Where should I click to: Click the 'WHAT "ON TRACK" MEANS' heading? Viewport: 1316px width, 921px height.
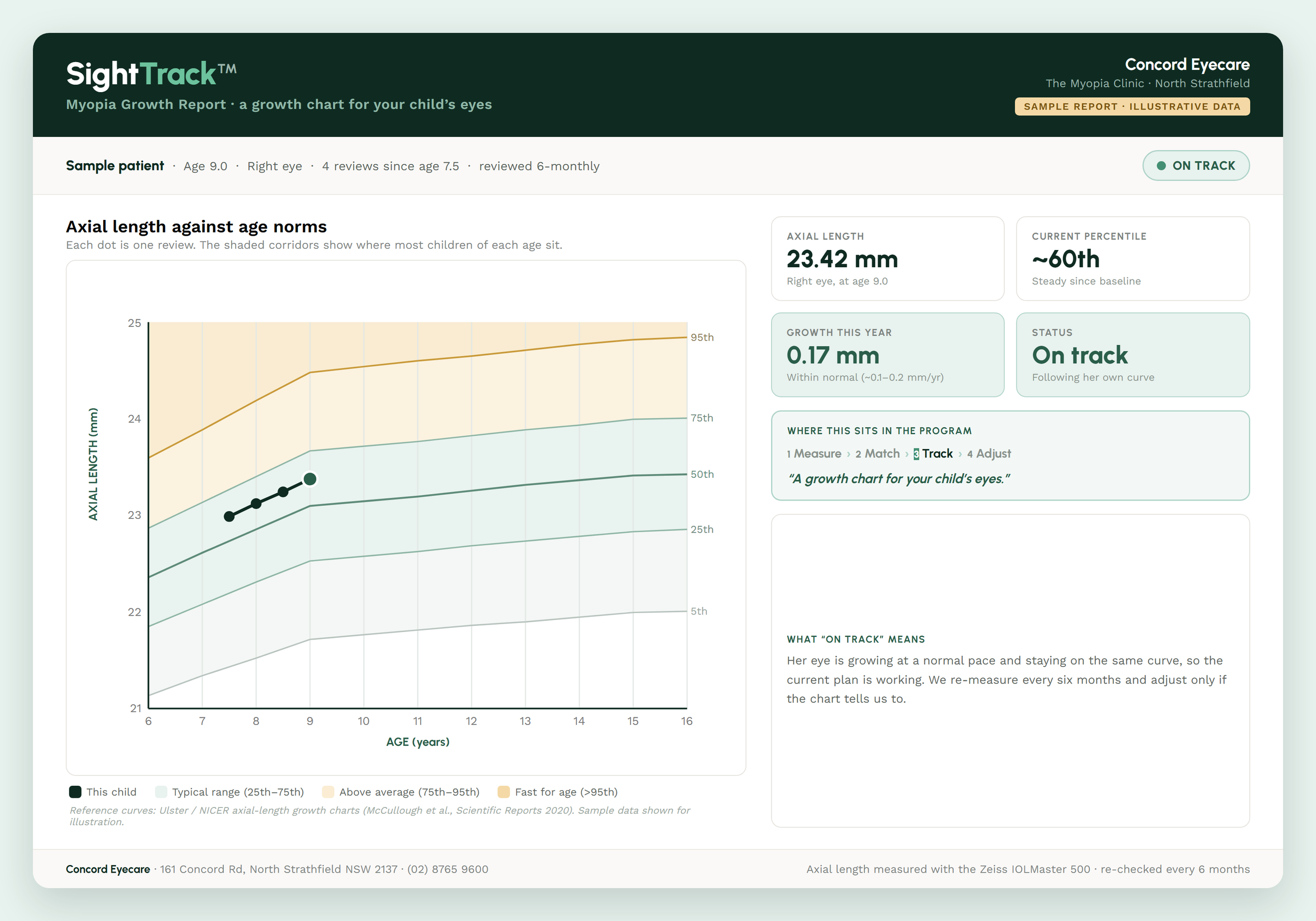tap(856, 639)
